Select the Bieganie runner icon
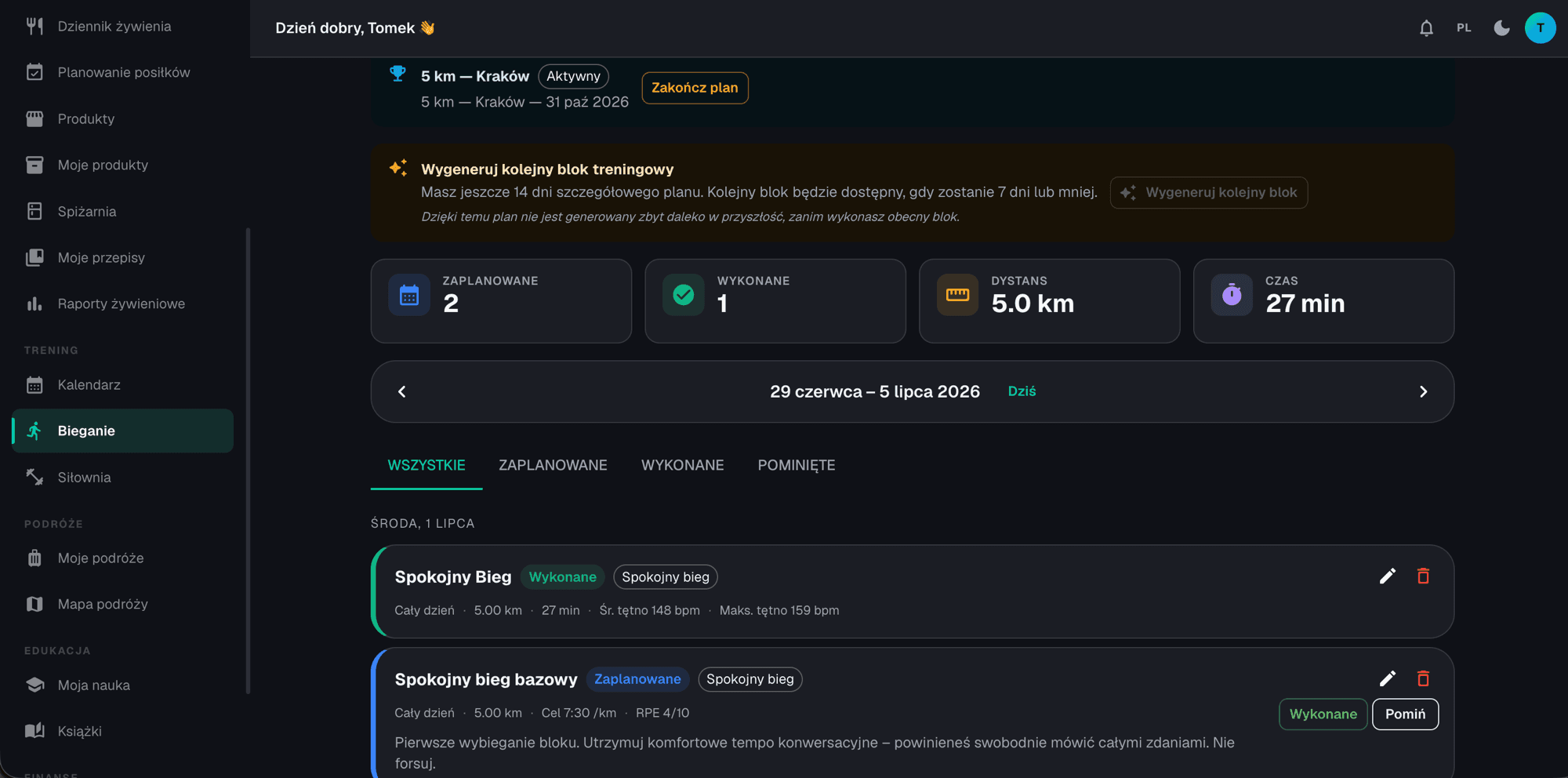This screenshot has height=778, width=1568. [34, 431]
